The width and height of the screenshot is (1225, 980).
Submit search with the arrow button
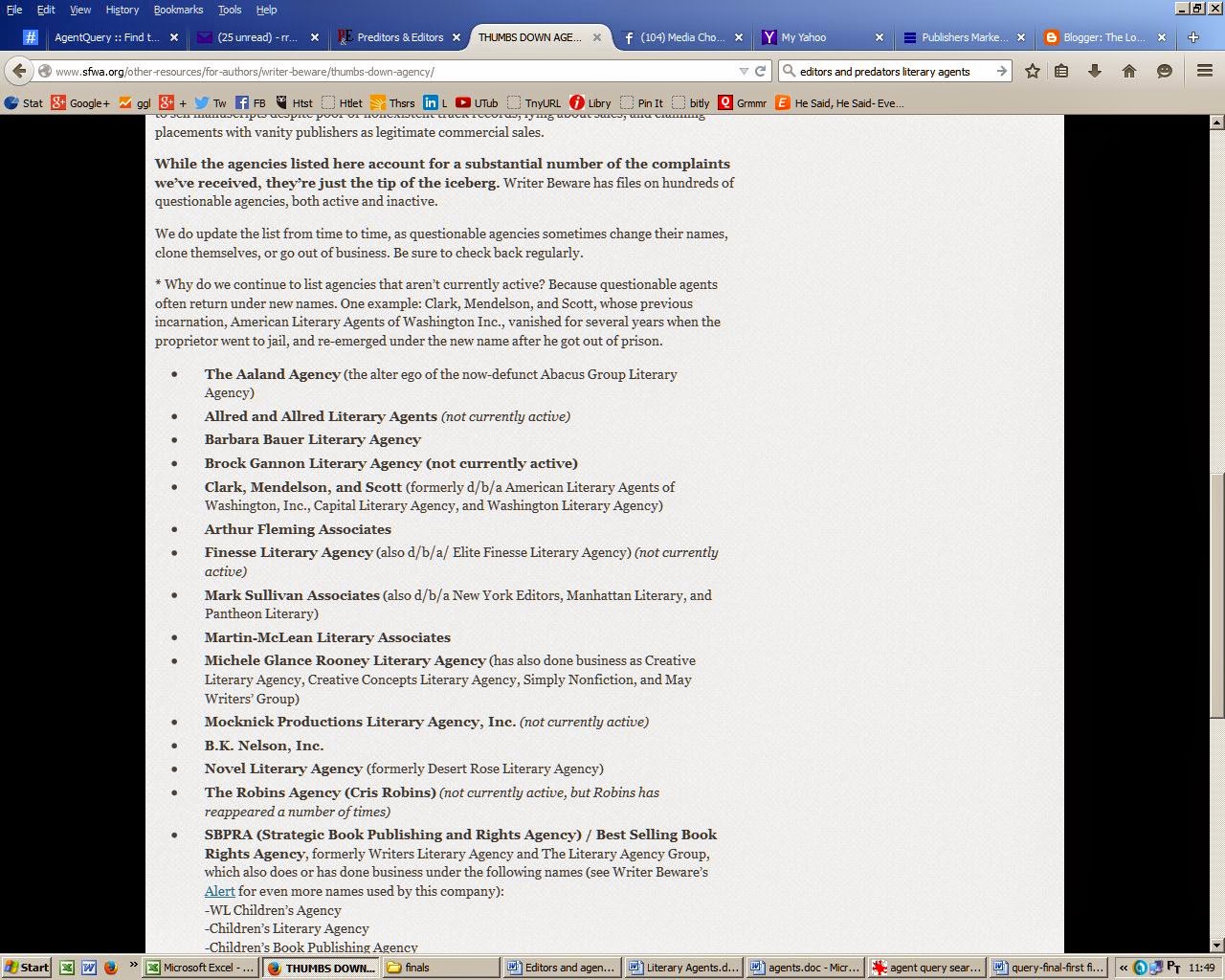[1001, 71]
